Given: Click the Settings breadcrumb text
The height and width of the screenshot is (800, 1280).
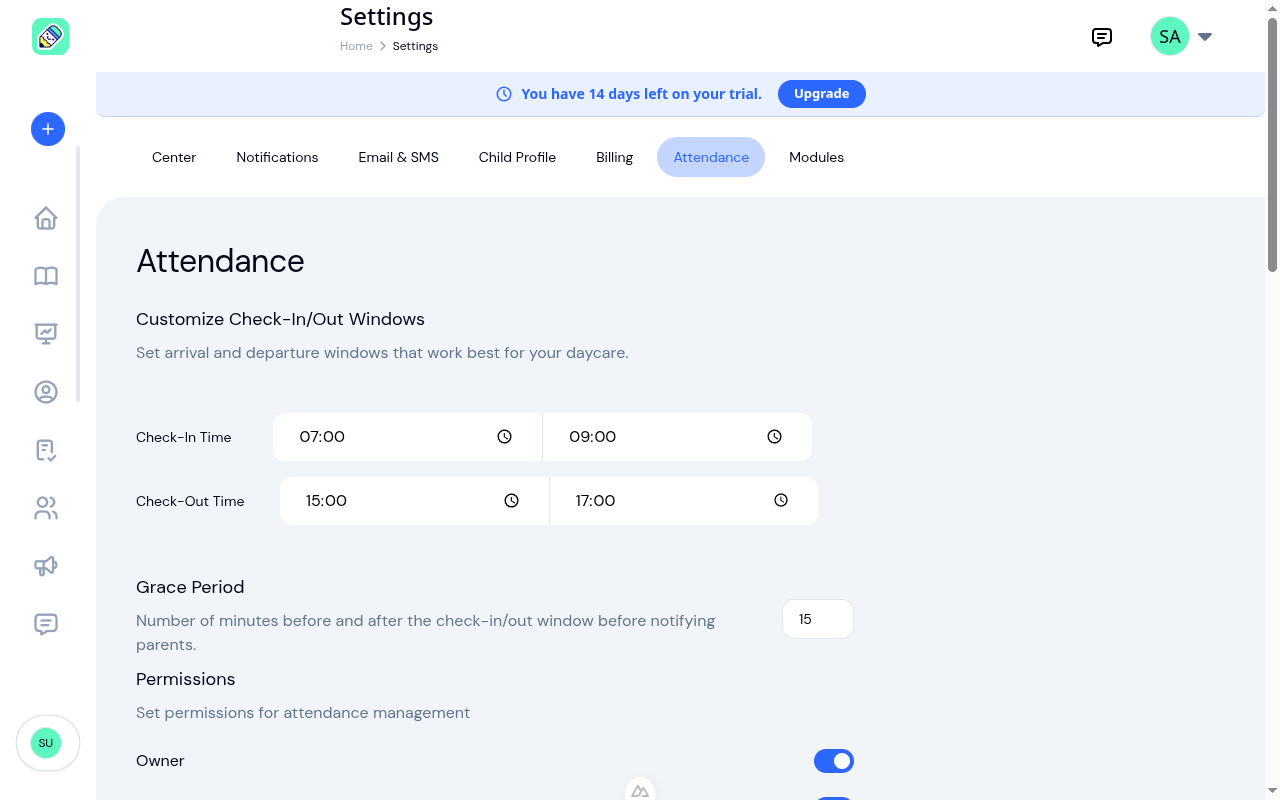Looking at the screenshot, I should [x=415, y=46].
